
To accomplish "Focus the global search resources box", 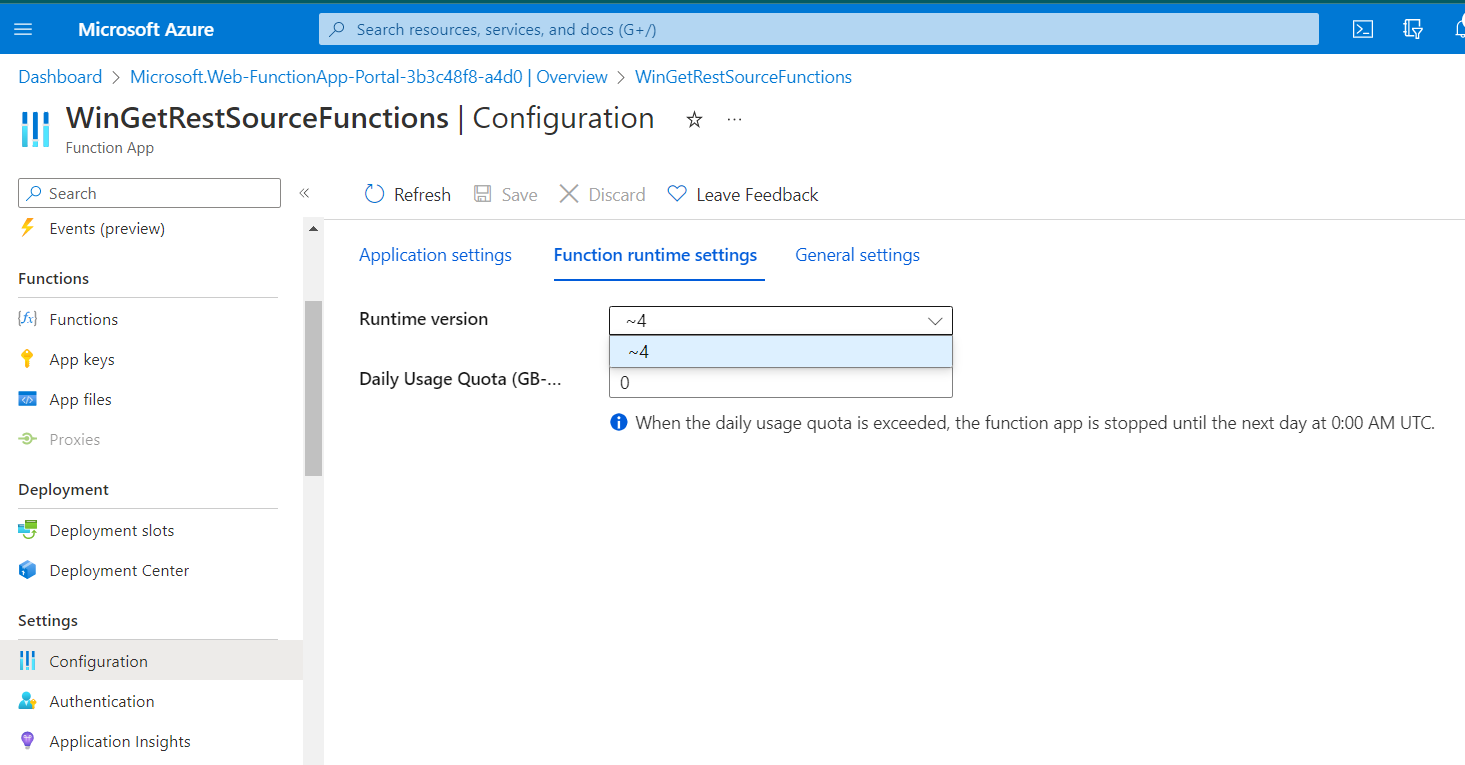I will pyautogui.click(x=819, y=29).
